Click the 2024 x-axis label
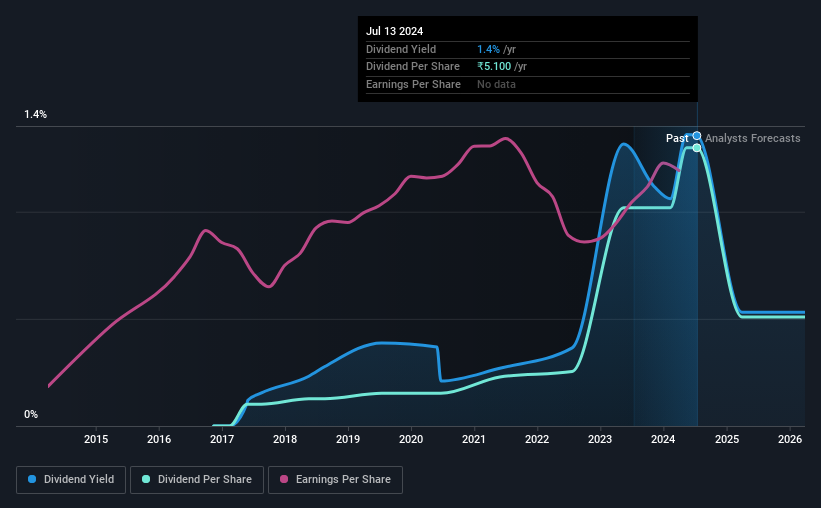821x508 pixels. point(663,439)
